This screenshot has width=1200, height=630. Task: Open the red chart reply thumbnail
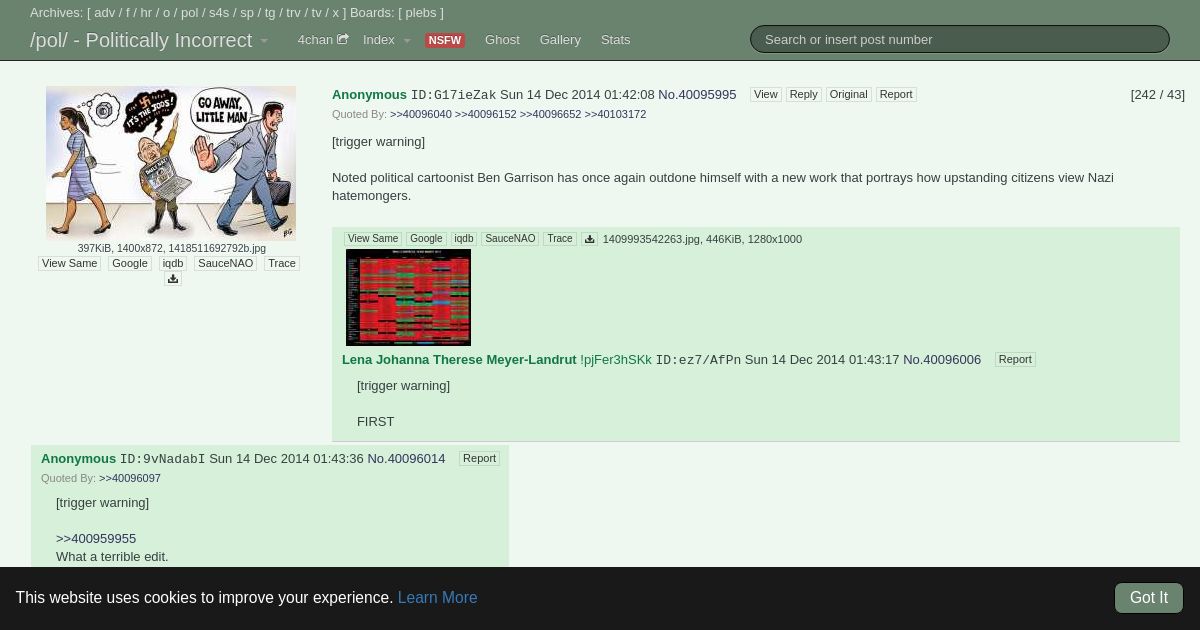pos(408,298)
